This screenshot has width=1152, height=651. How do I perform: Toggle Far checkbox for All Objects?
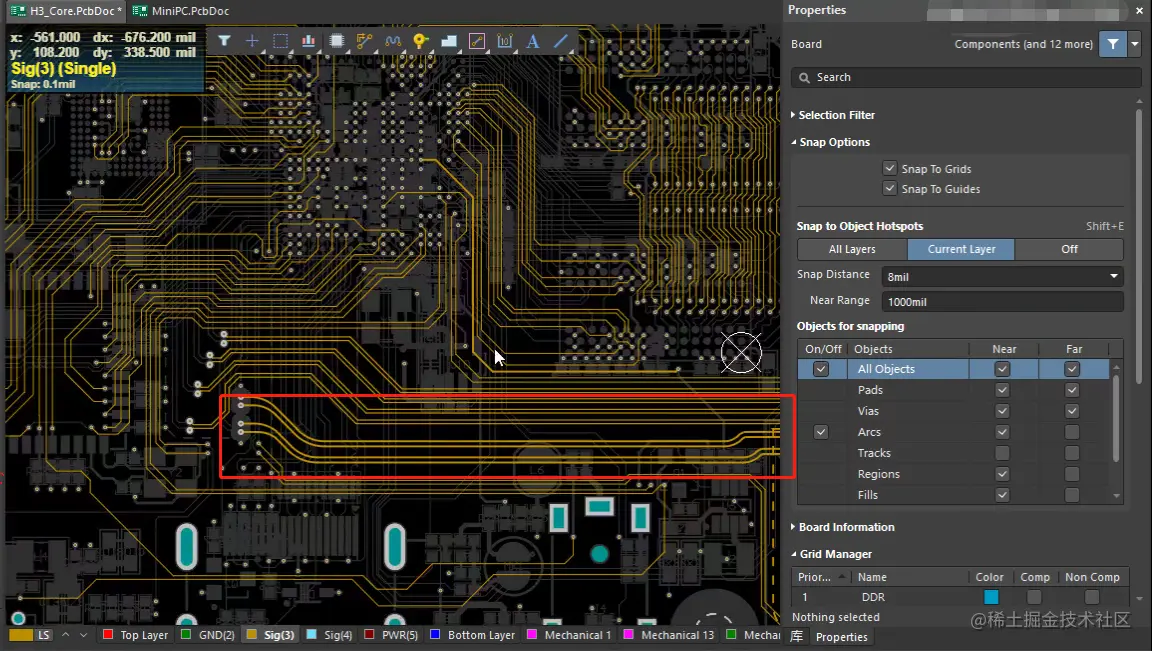(x=1072, y=369)
